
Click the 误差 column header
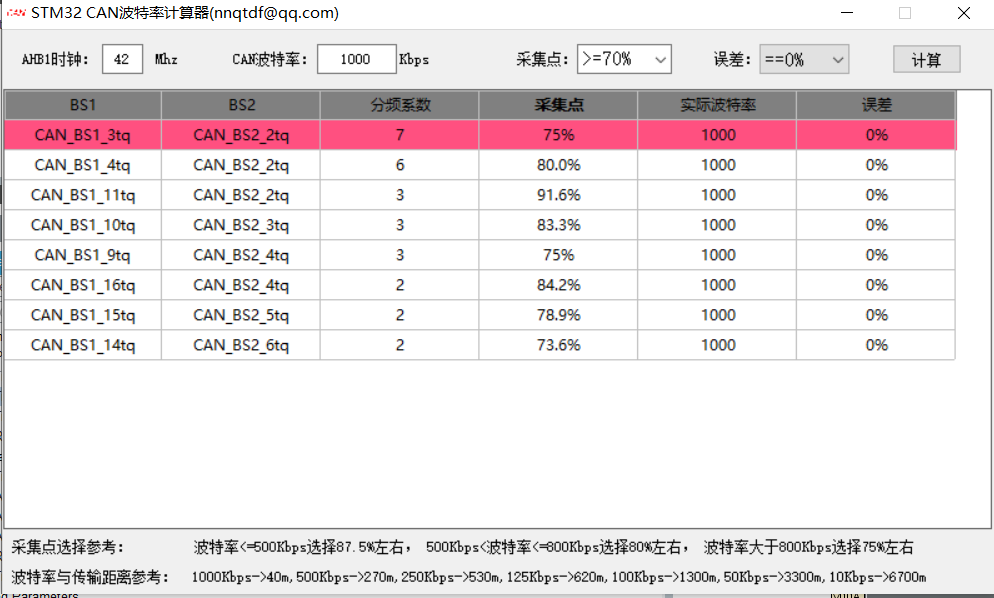point(875,104)
